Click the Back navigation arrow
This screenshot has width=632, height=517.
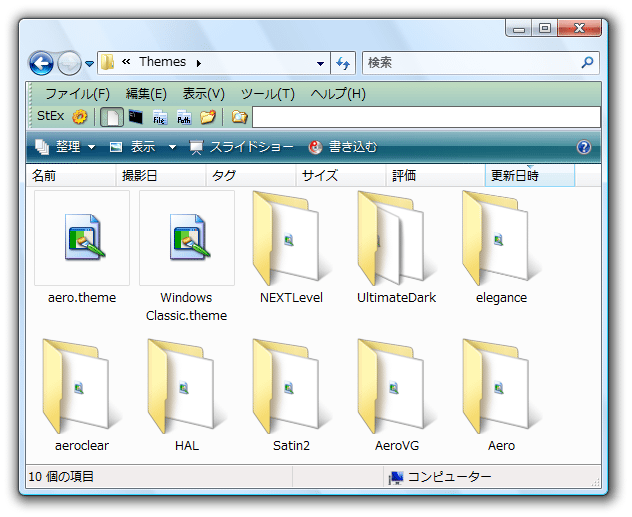tap(41, 63)
